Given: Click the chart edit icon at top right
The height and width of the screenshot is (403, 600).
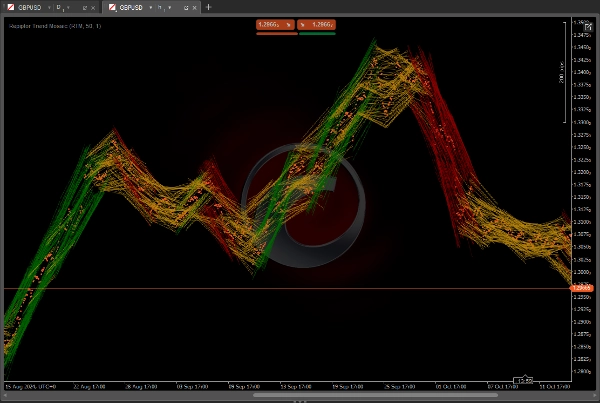Looking at the screenshot, I should click(x=588, y=27).
